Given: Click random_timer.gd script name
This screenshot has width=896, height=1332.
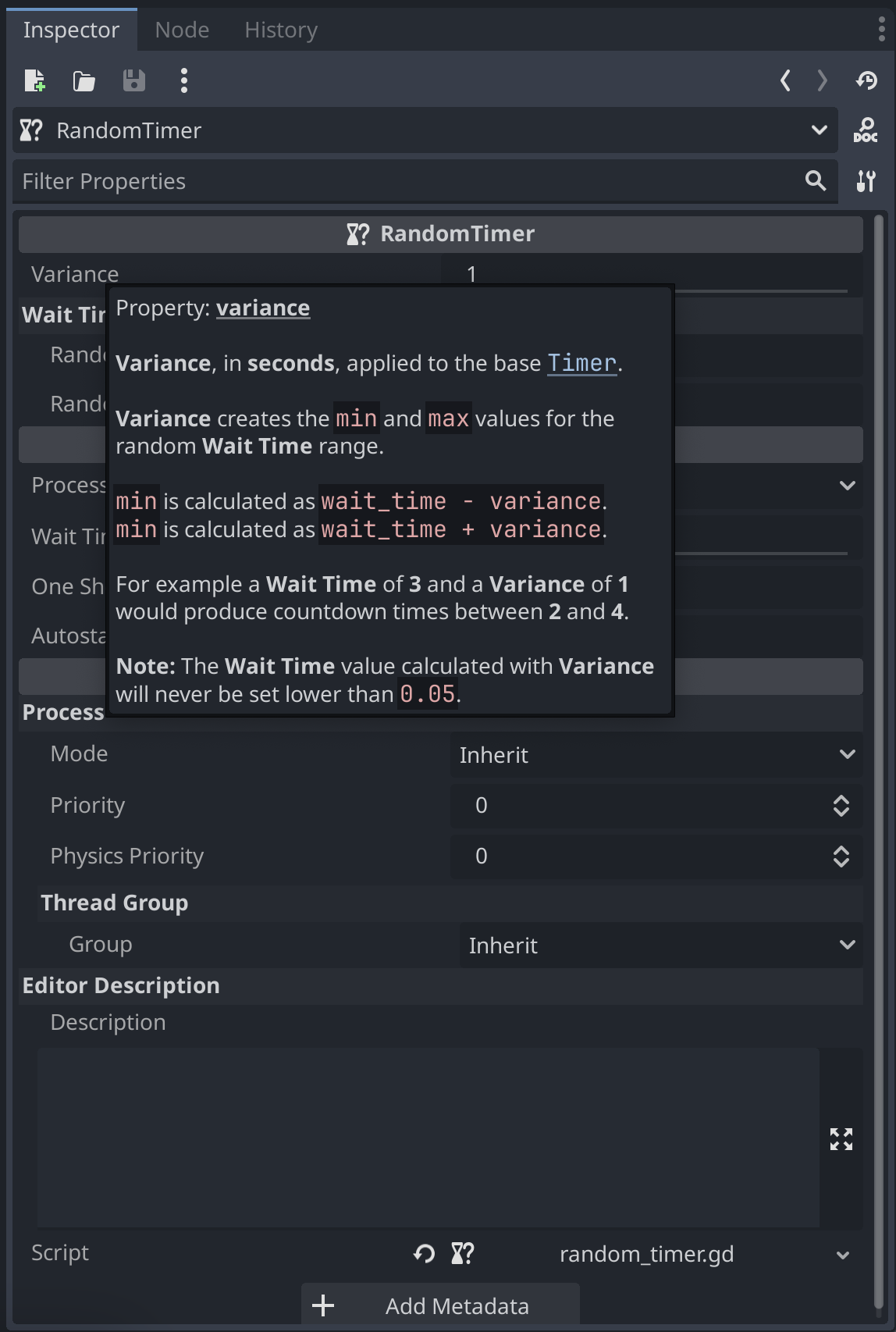Looking at the screenshot, I should point(647,1254).
